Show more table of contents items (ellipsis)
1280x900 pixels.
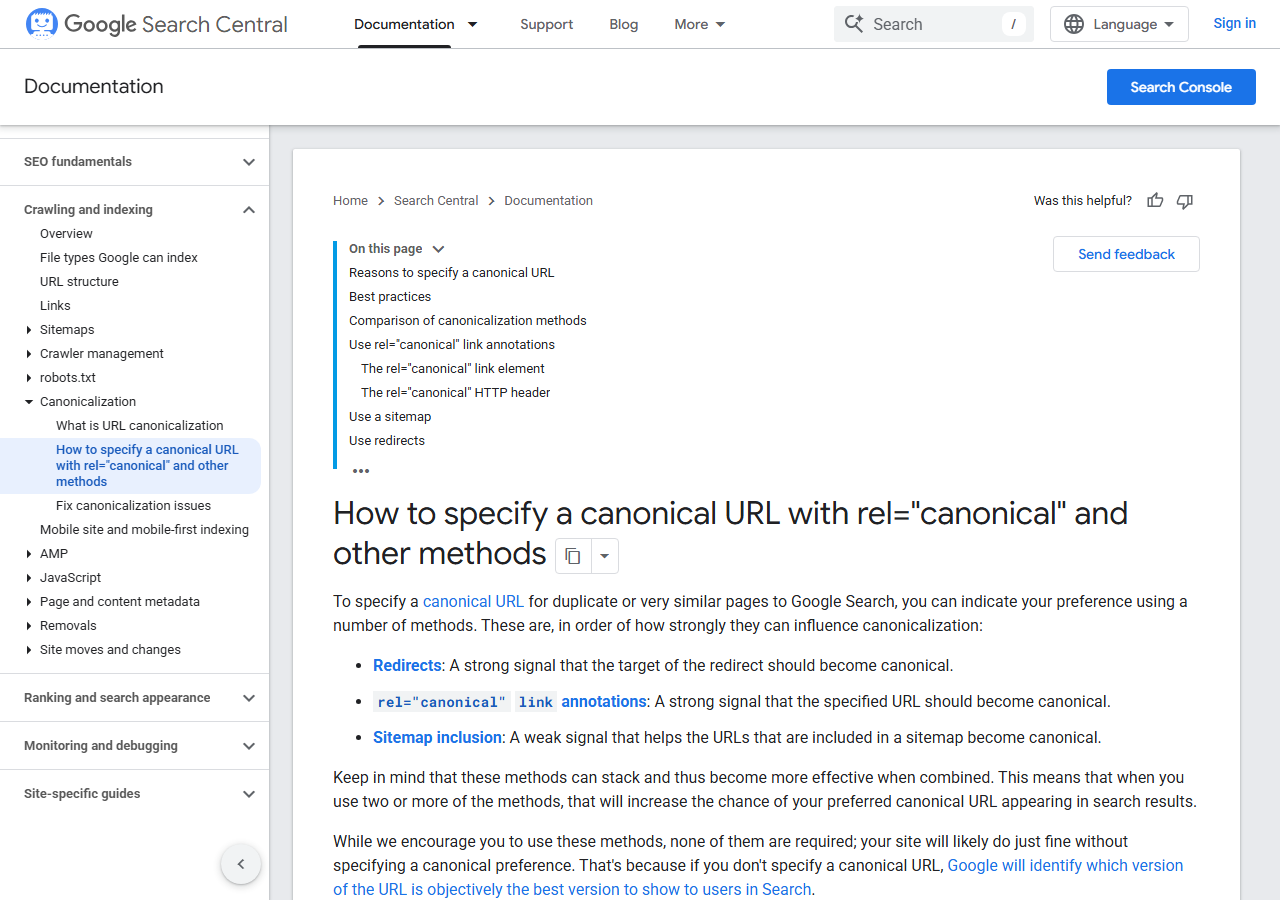click(x=361, y=471)
